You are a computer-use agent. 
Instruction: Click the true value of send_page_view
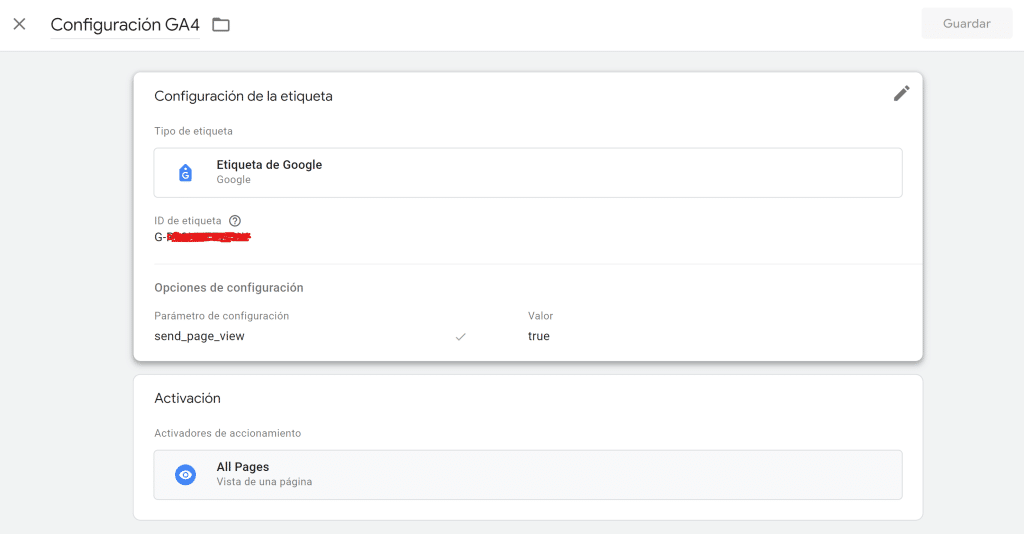click(539, 336)
